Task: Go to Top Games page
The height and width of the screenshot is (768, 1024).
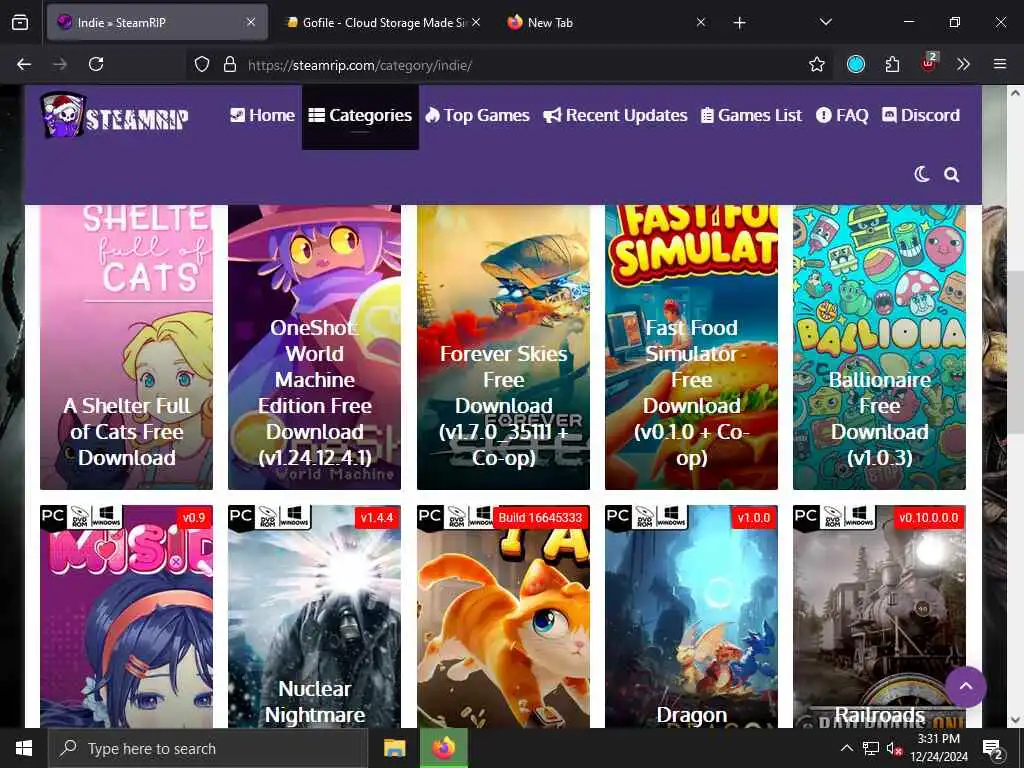Action: coord(477,116)
